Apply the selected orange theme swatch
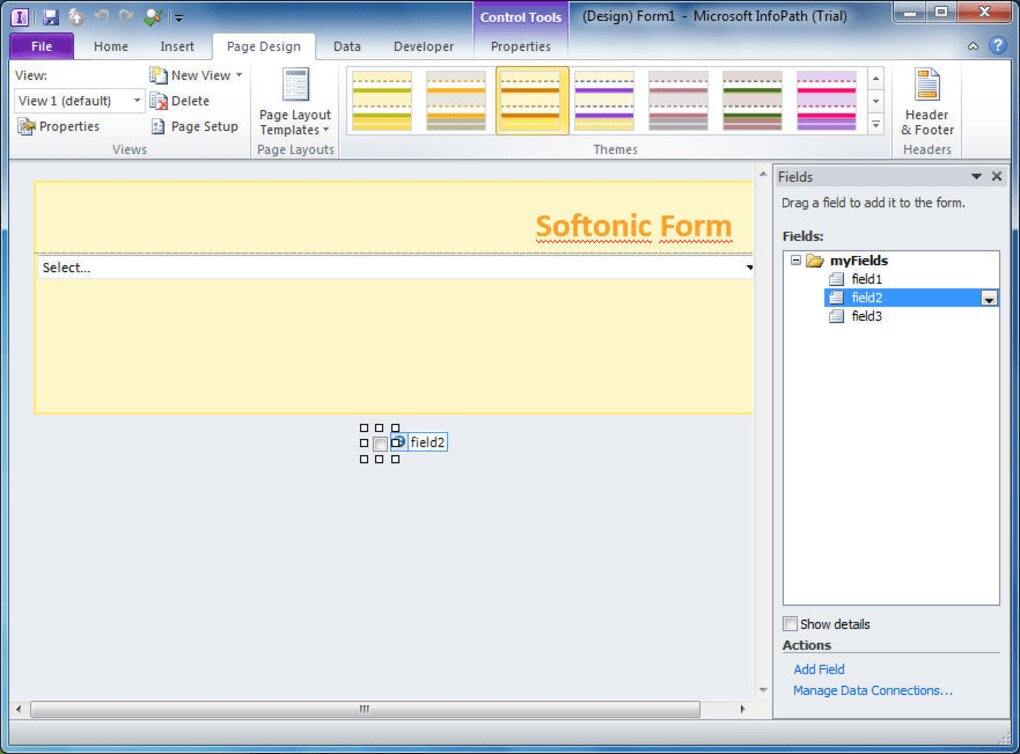This screenshot has width=1020, height=754. [x=532, y=100]
